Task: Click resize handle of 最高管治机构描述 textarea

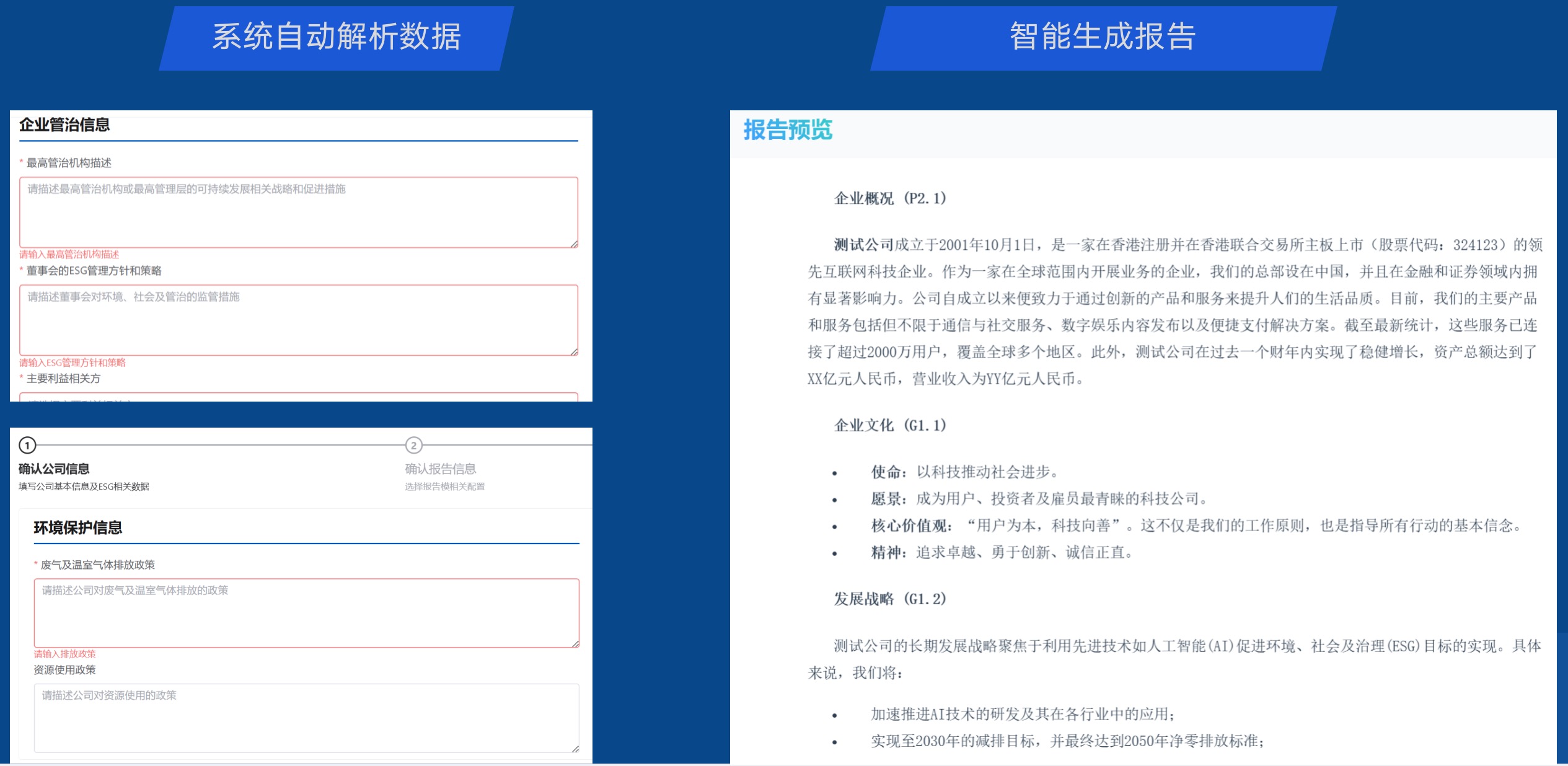Action: tap(575, 244)
